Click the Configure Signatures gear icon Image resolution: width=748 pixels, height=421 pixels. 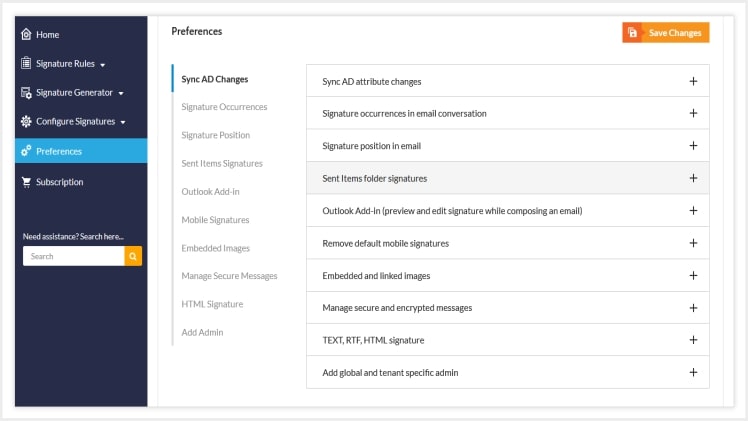26,122
